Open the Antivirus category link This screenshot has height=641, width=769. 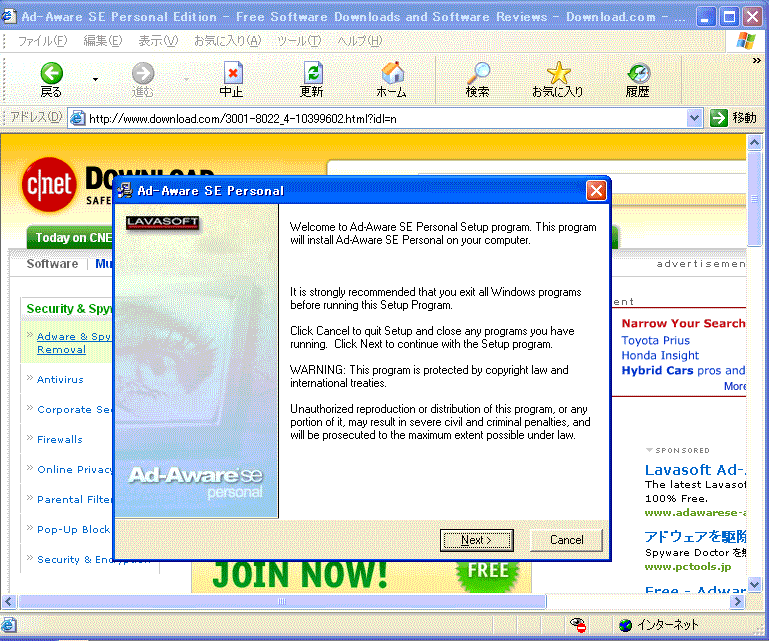pos(60,379)
